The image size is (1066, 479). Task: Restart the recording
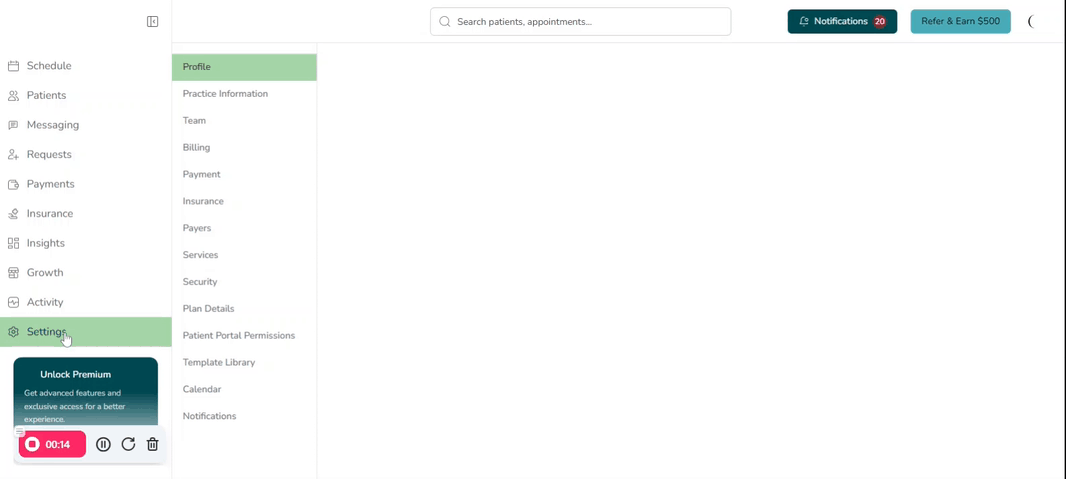coord(128,444)
